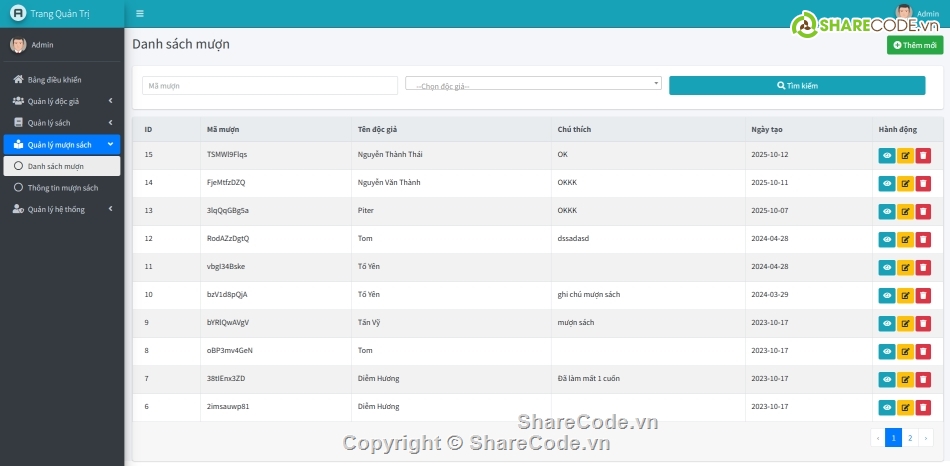Click the Thêm mới button
The height and width of the screenshot is (466, 950).
pos(914,45)
